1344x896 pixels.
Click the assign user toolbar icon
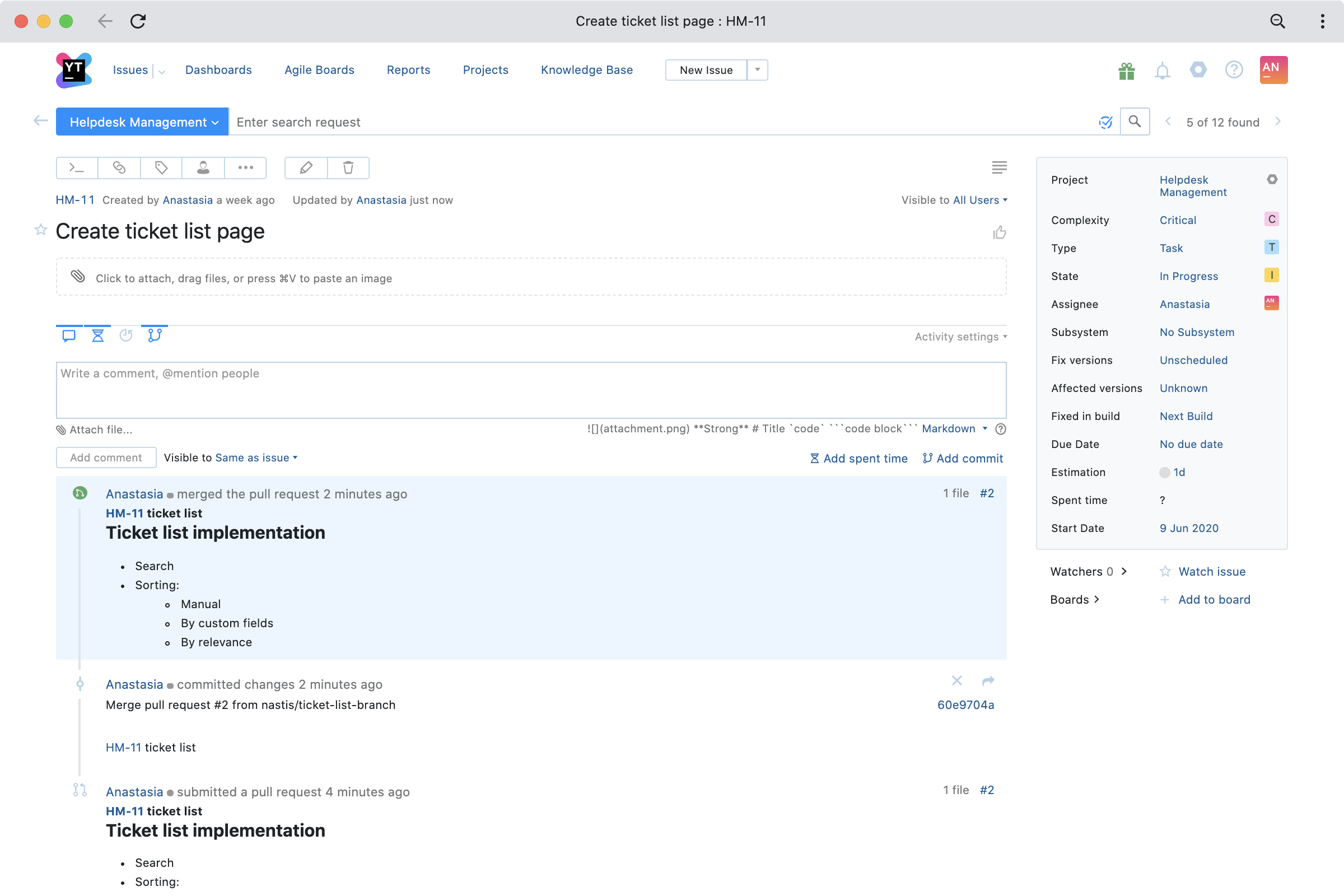coord(203,168)
